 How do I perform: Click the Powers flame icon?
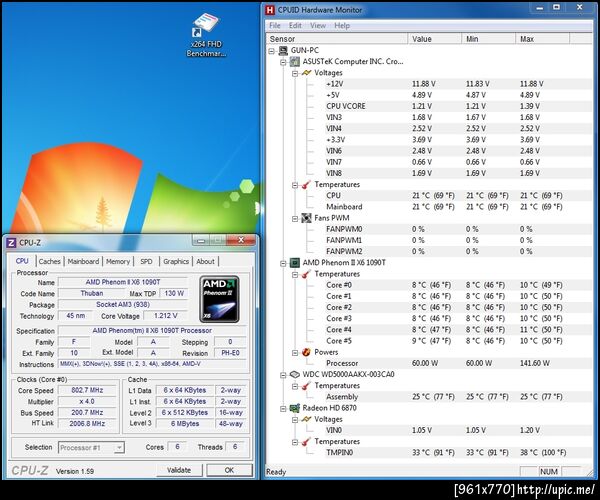click(306, 352)
